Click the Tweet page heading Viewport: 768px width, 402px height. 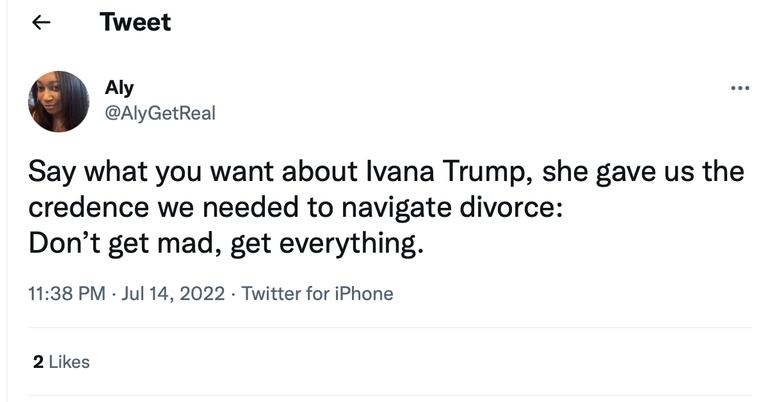tap(135, 22)
